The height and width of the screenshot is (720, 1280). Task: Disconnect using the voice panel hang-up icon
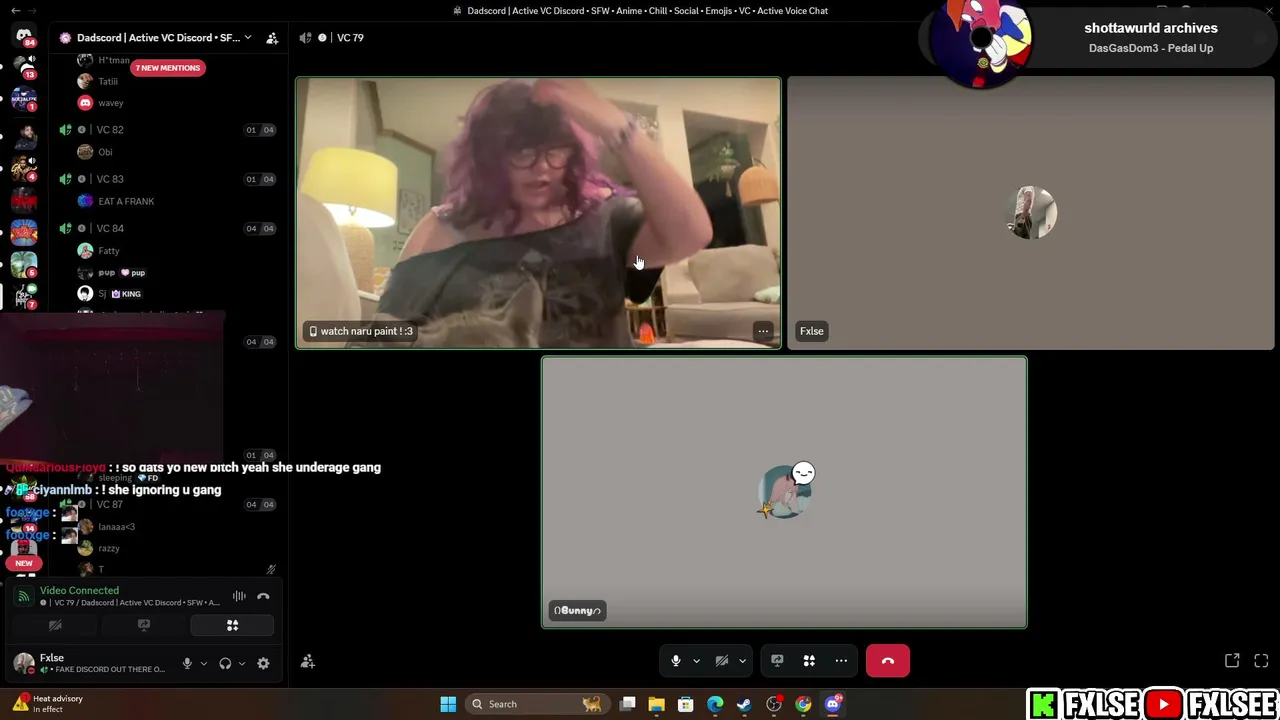click(x=263, y=597)
